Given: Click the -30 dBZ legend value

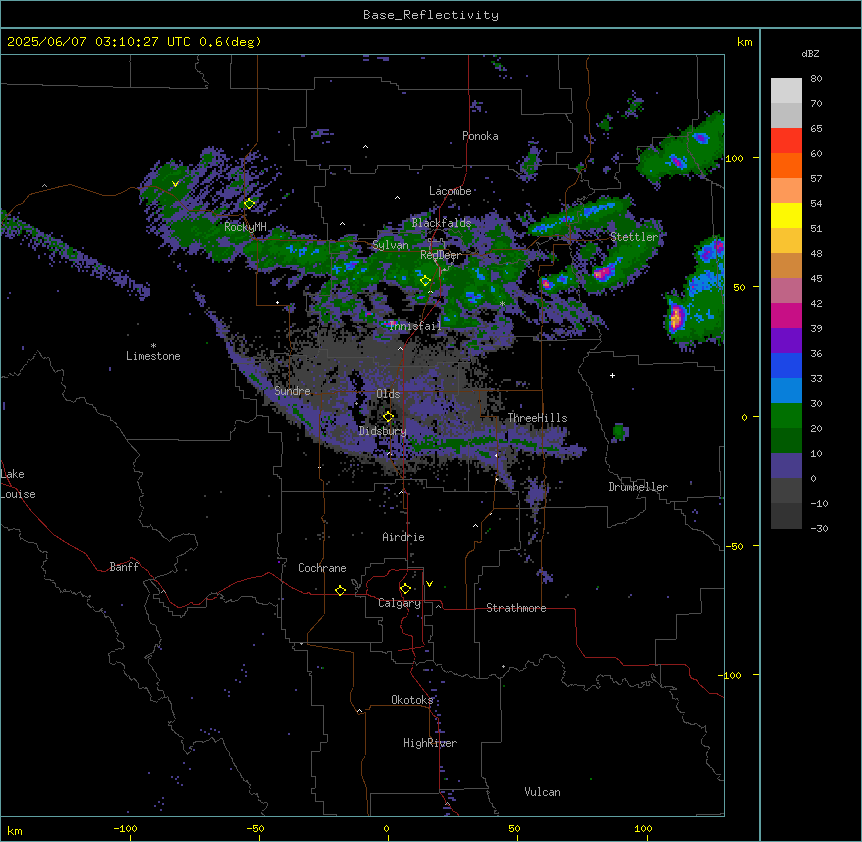Looking at the screenshot, I should click(819, 529).
